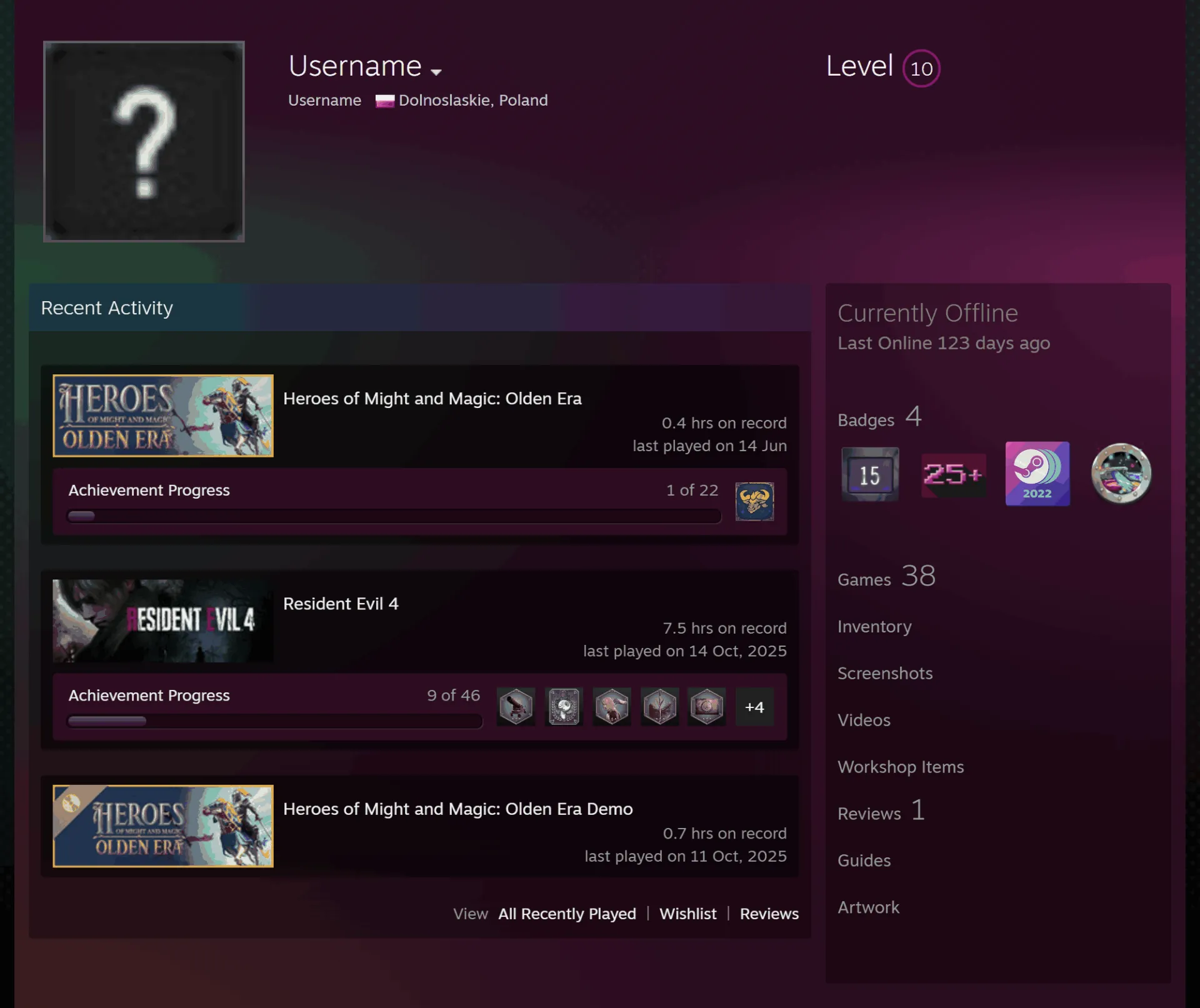Click the first Resident Evil 4 achievement icon

516,707
